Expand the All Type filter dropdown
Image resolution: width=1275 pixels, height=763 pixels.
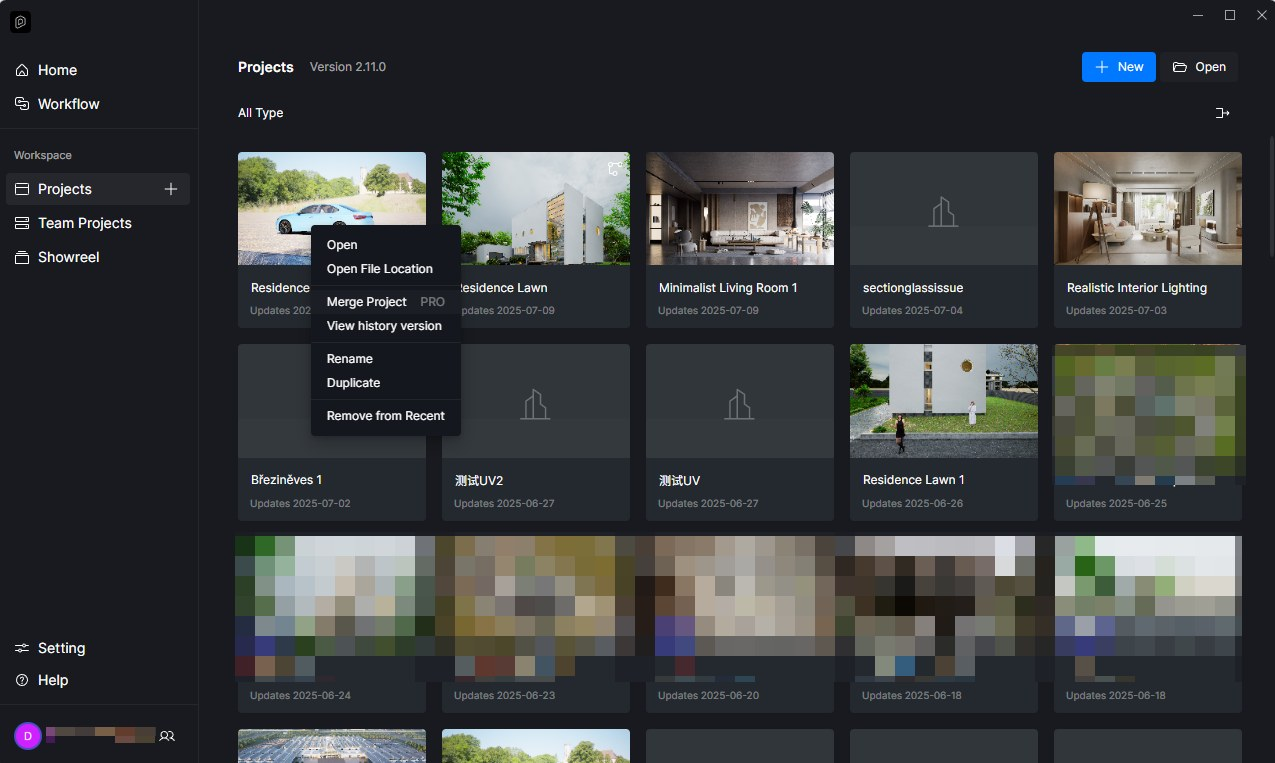(261, 113)
